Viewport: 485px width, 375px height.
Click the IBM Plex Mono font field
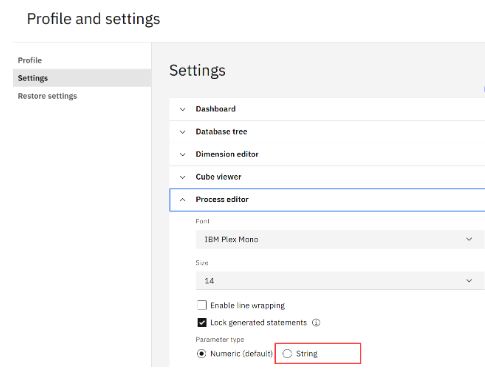click(x=339, y=239)
